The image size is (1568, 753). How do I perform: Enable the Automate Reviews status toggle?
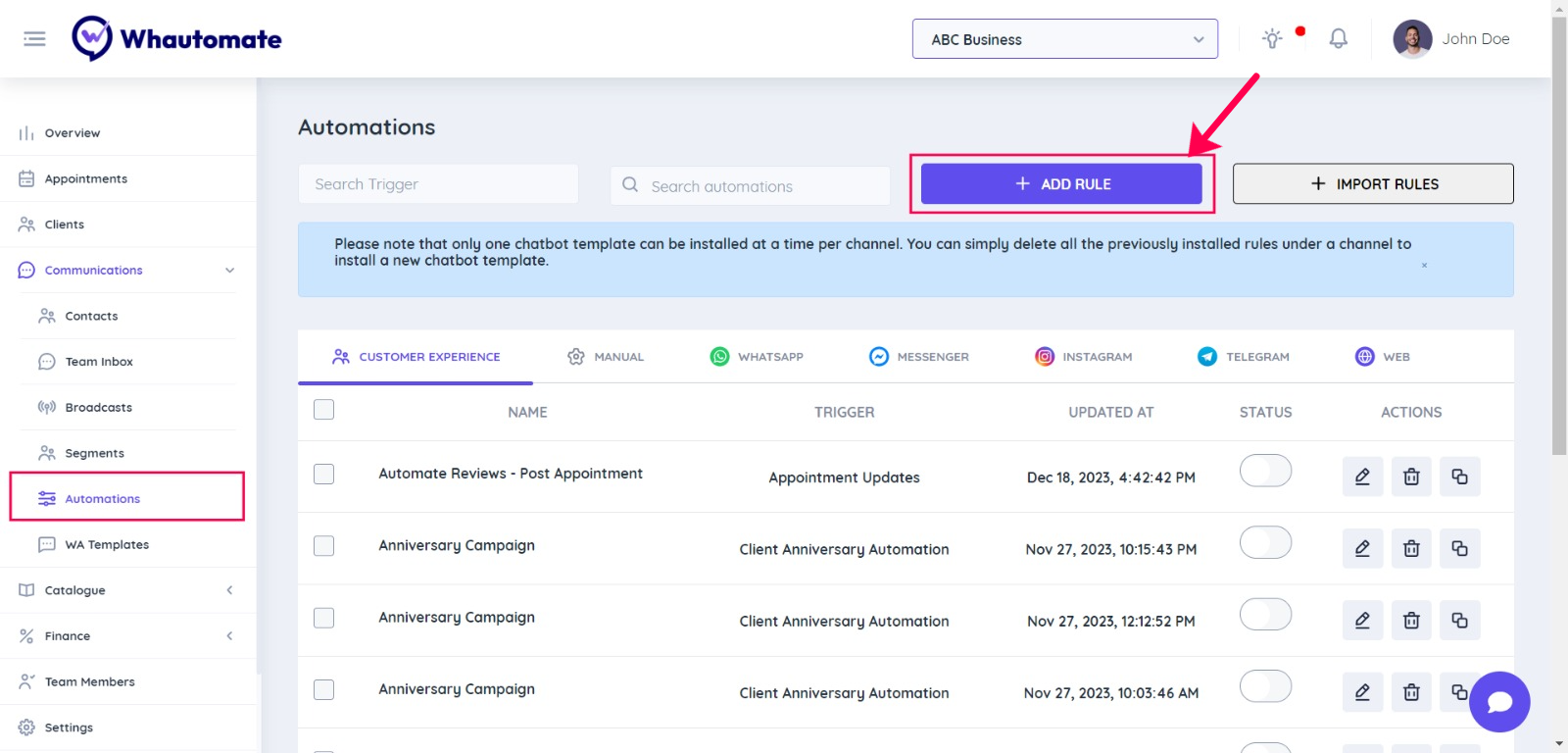(1265, 472)
